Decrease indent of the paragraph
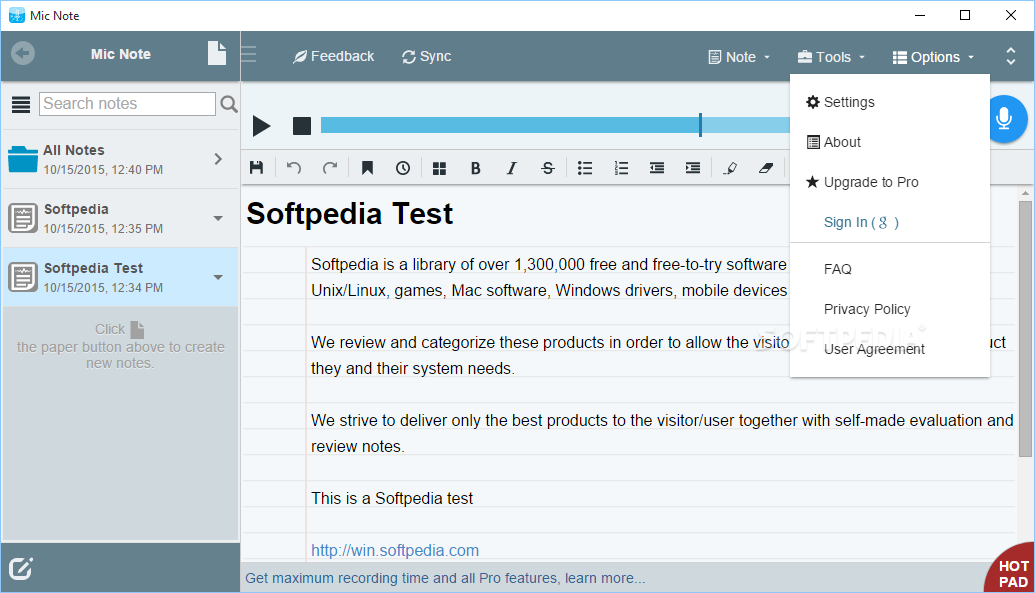This screenshot has height=593, width=1035. pos(657,168)
